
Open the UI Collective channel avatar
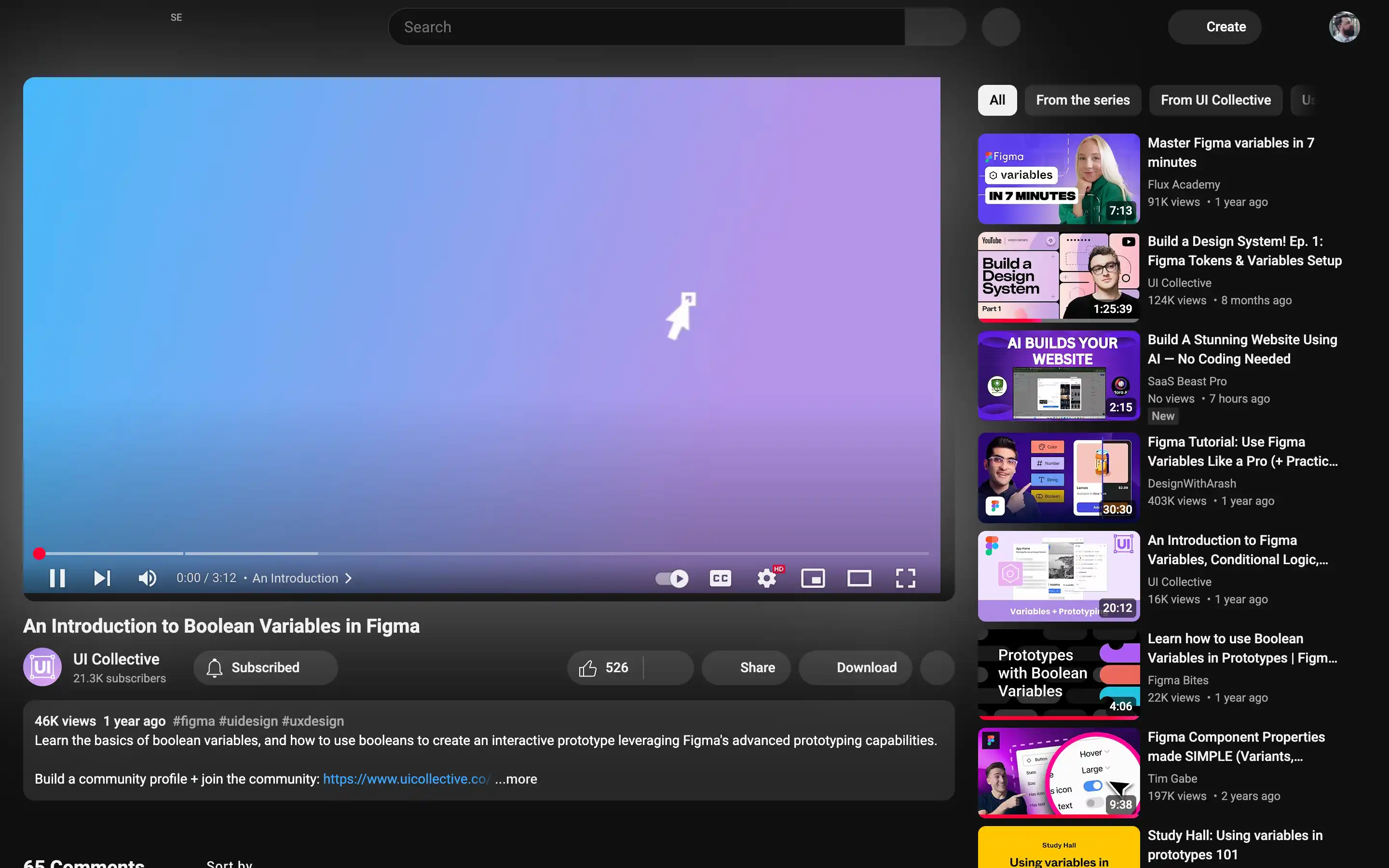coord(42,667)
